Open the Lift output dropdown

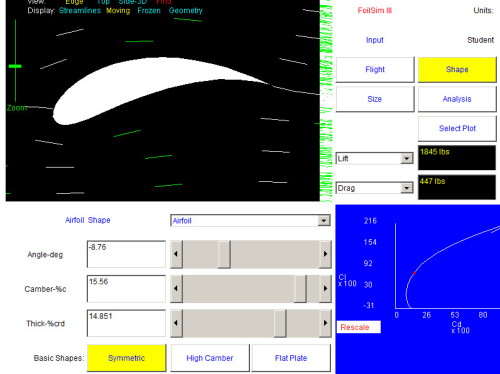point(374,159)
